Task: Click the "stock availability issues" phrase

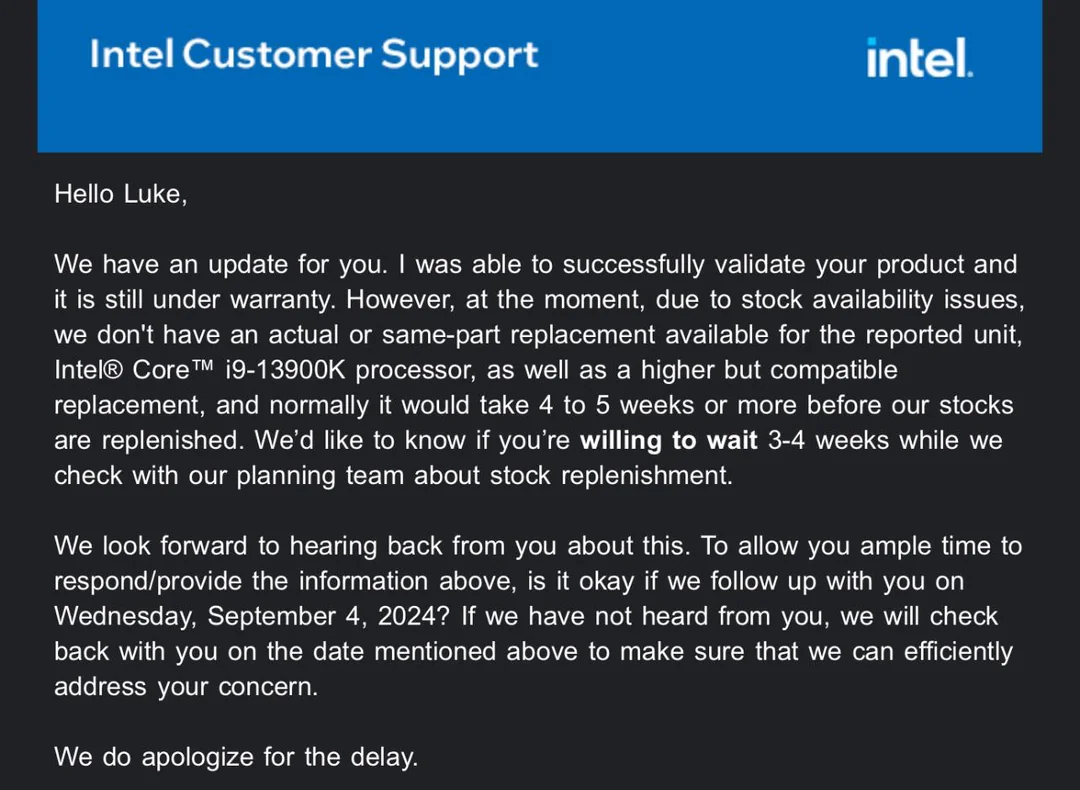Action: point(882,300)
